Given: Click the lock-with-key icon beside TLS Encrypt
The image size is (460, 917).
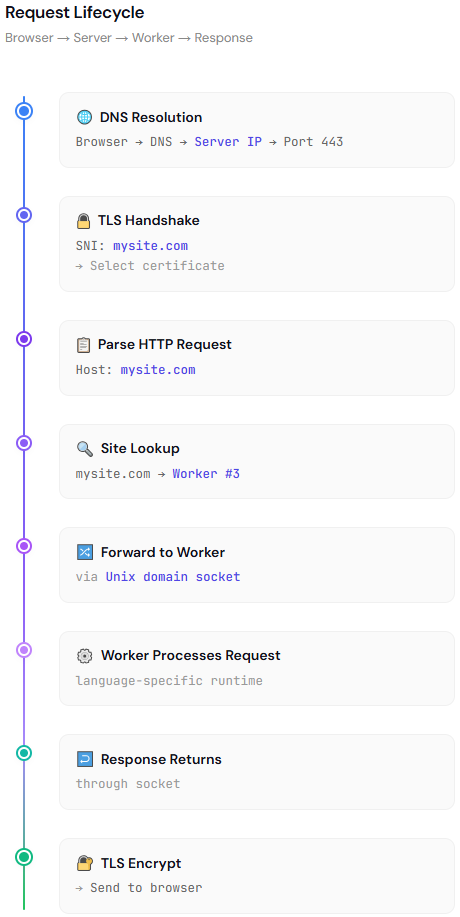Looking at the screenshot, I should tap(85, 863).
